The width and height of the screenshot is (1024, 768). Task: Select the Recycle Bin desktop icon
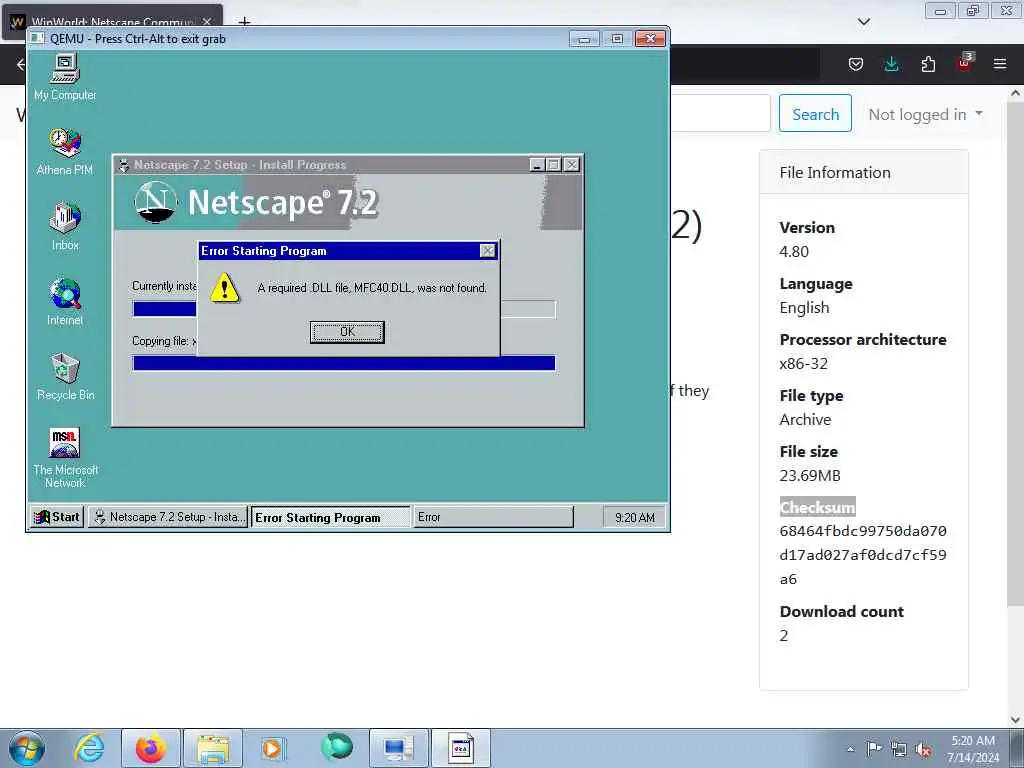coord(65,377)
